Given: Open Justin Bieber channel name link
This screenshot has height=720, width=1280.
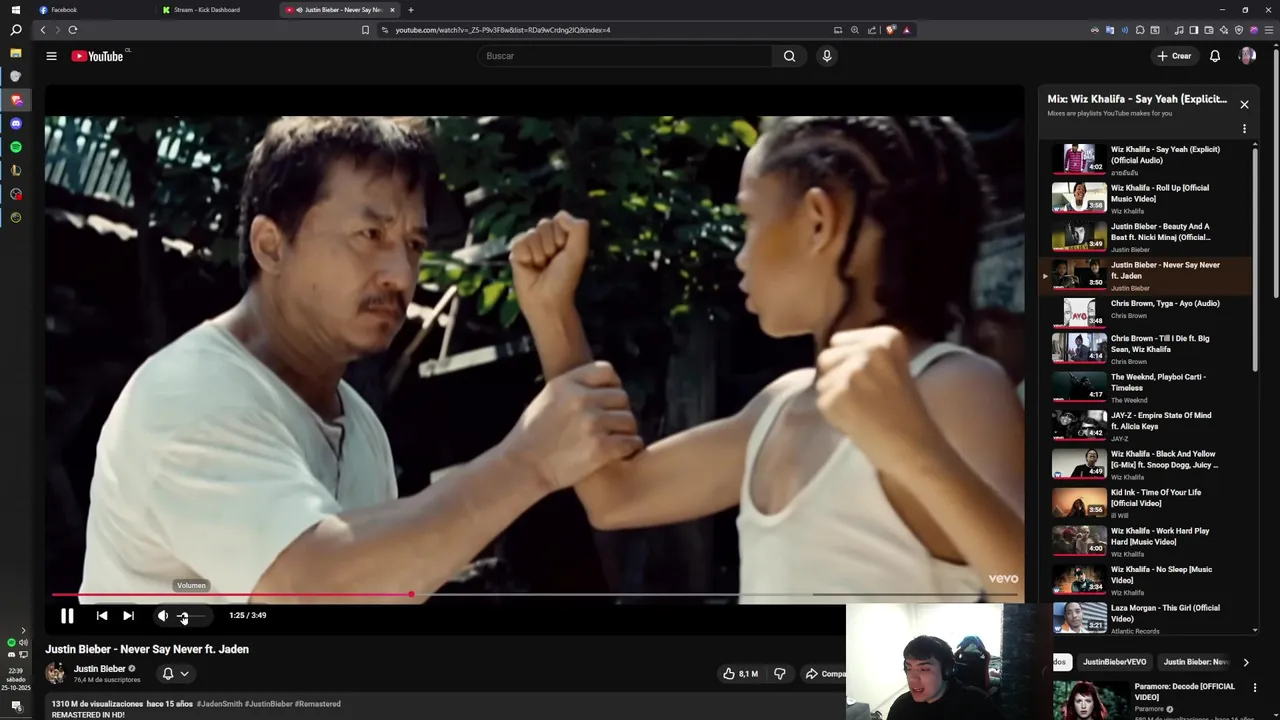Looking at the screenshot, I should (99, 669).
